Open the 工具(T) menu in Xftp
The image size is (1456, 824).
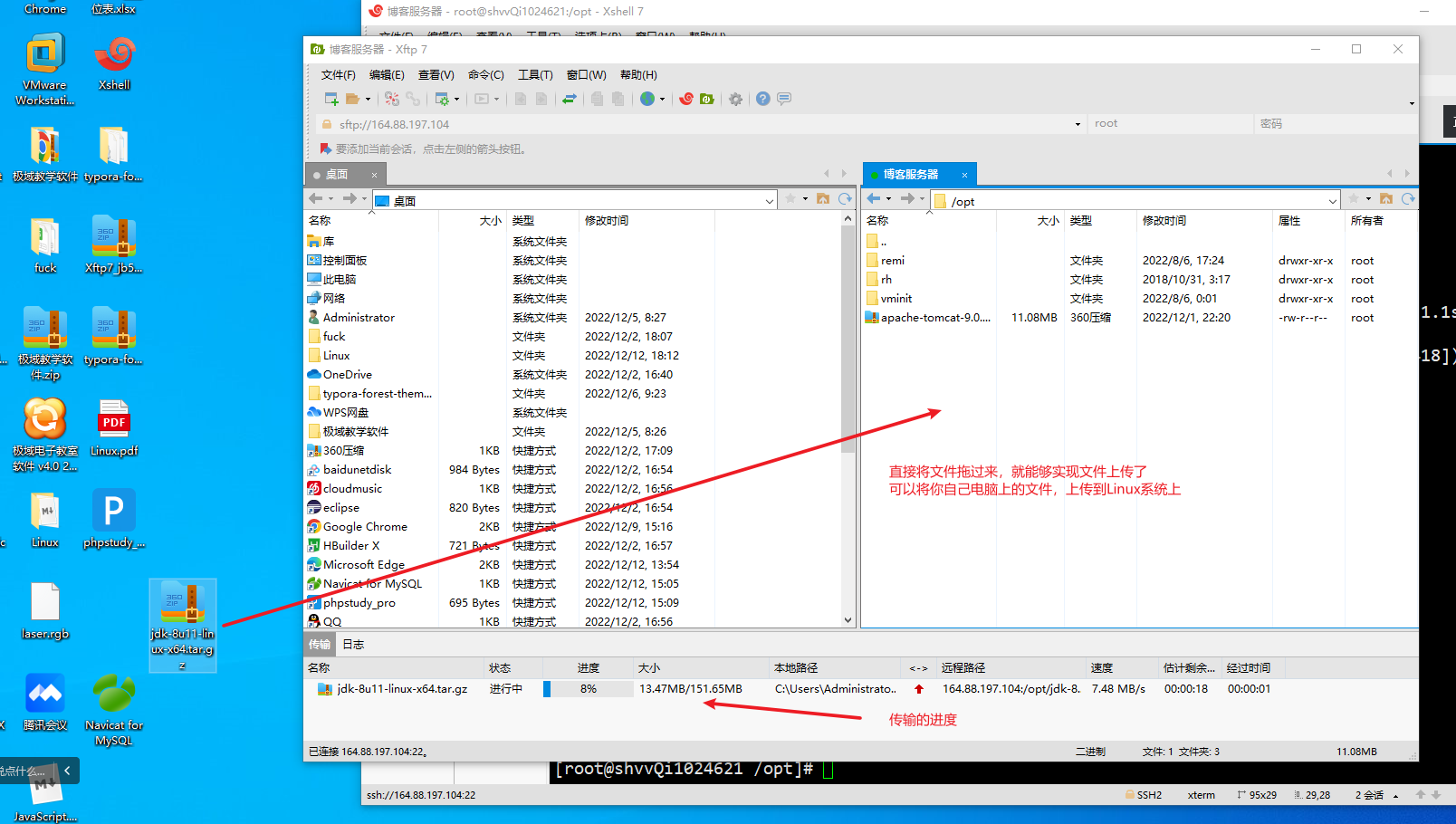535,75
